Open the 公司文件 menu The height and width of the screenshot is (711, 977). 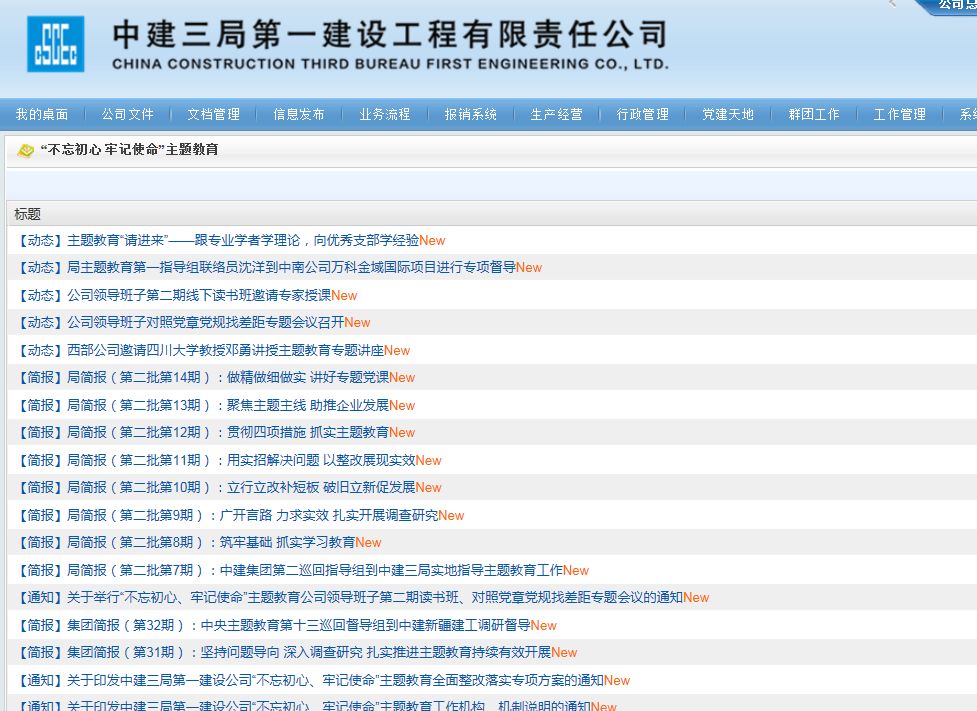pos(128,114)
